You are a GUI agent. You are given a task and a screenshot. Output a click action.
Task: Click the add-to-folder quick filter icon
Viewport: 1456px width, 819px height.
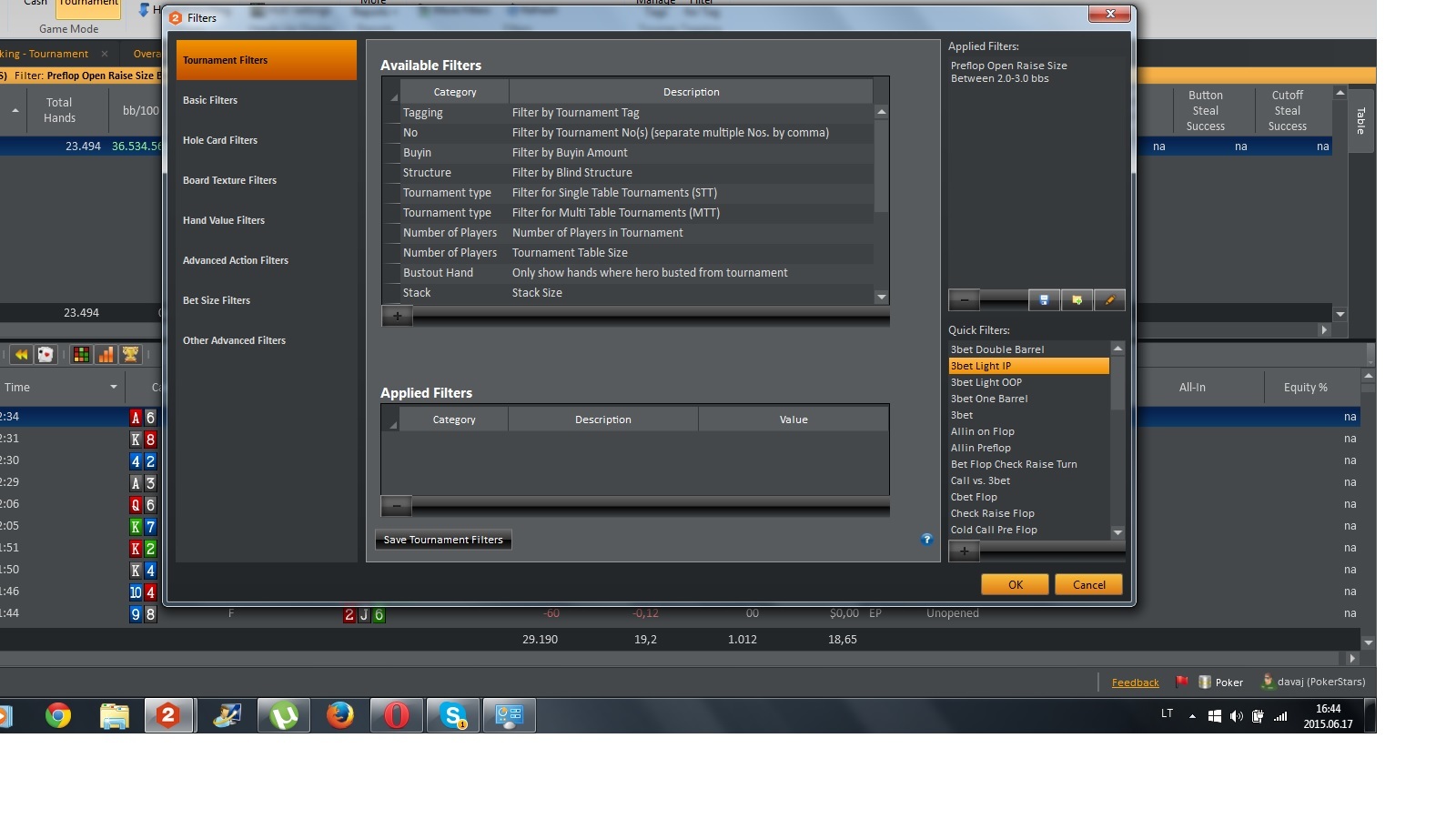(x=1077, y=299)
